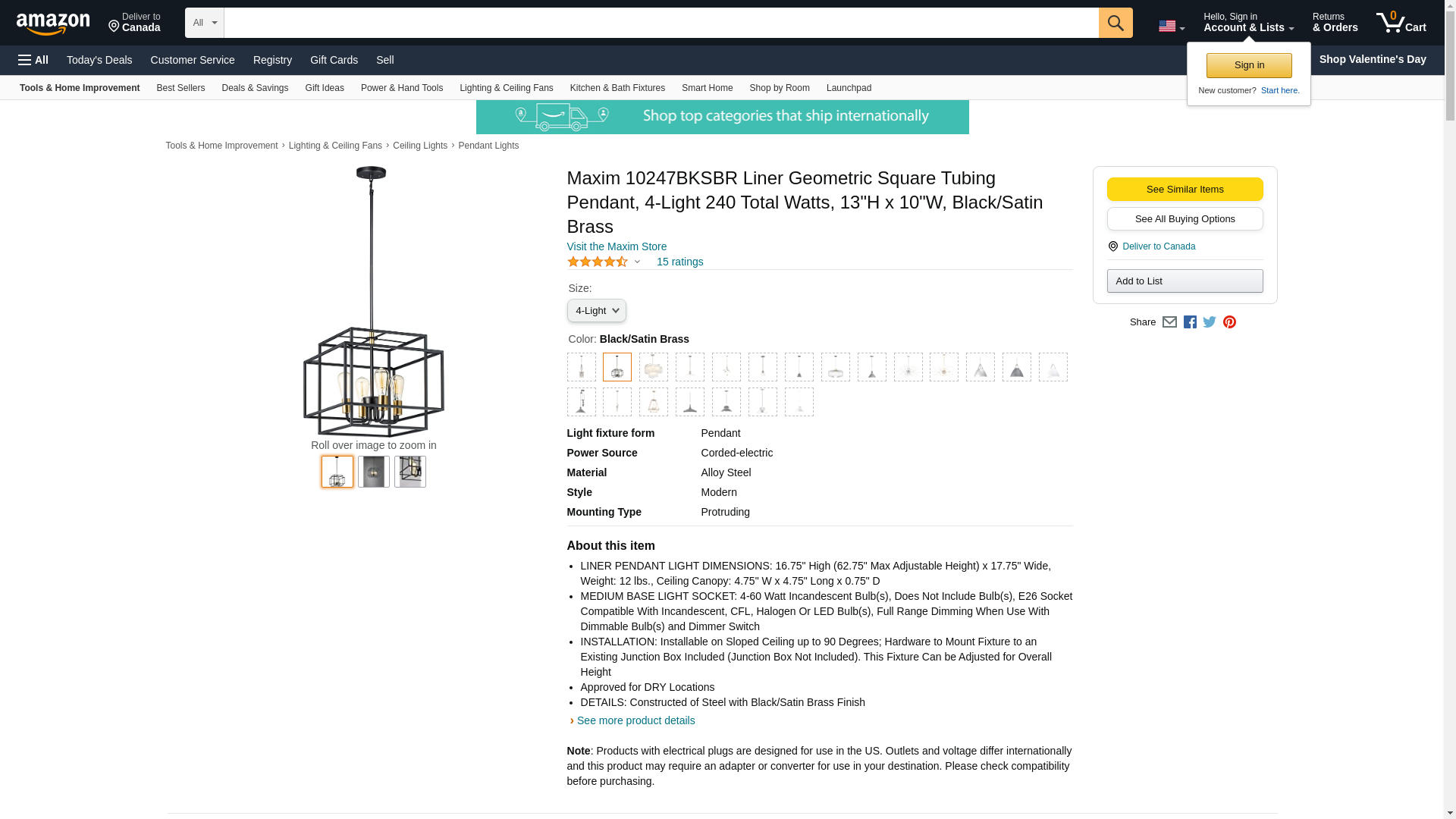Share product on Facebook
Image resolution: width=1456 pixels, height=819 pixels.
1190,322
